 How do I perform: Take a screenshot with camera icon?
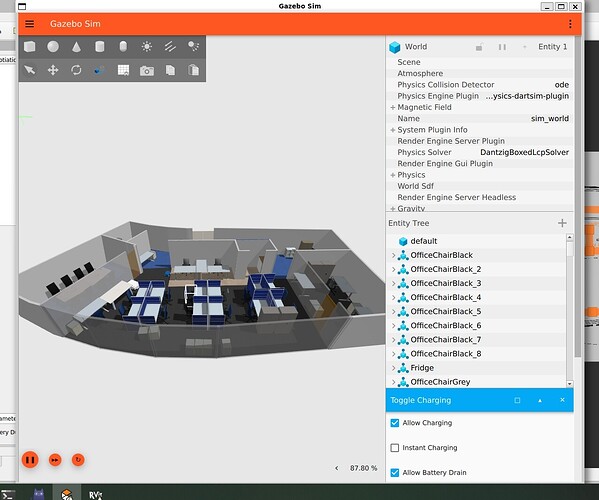point(147,70)
